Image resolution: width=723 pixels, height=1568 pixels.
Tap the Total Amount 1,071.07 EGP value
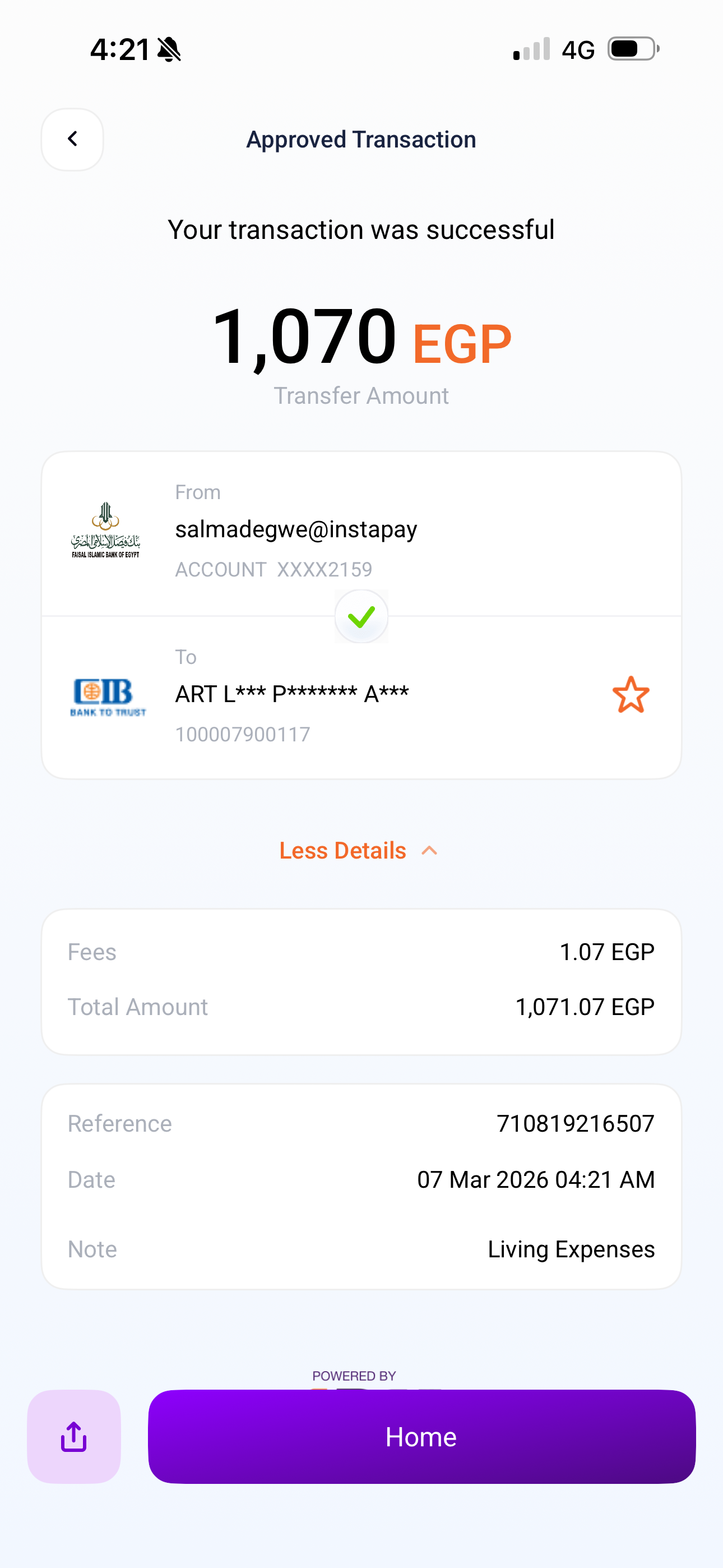pos(584,1007)
